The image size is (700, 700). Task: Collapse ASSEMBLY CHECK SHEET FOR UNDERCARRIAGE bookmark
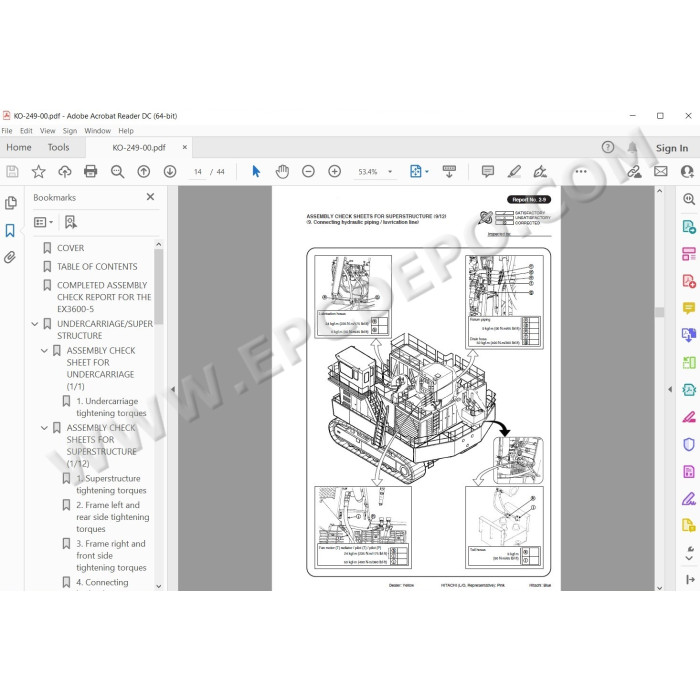click(x=44, y=350)
